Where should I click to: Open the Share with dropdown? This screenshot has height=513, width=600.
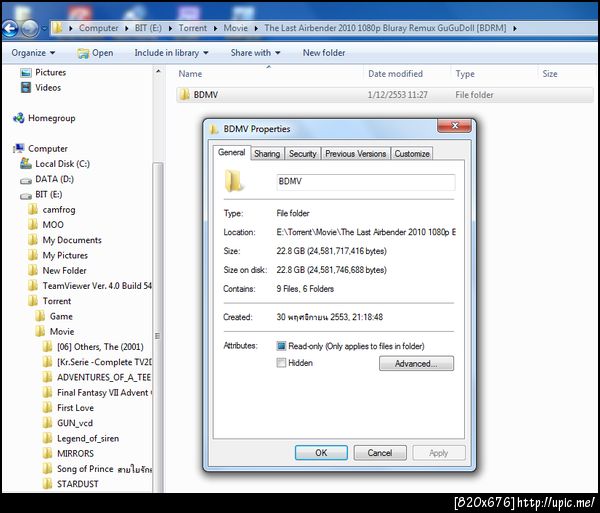[x=255, y=53]
